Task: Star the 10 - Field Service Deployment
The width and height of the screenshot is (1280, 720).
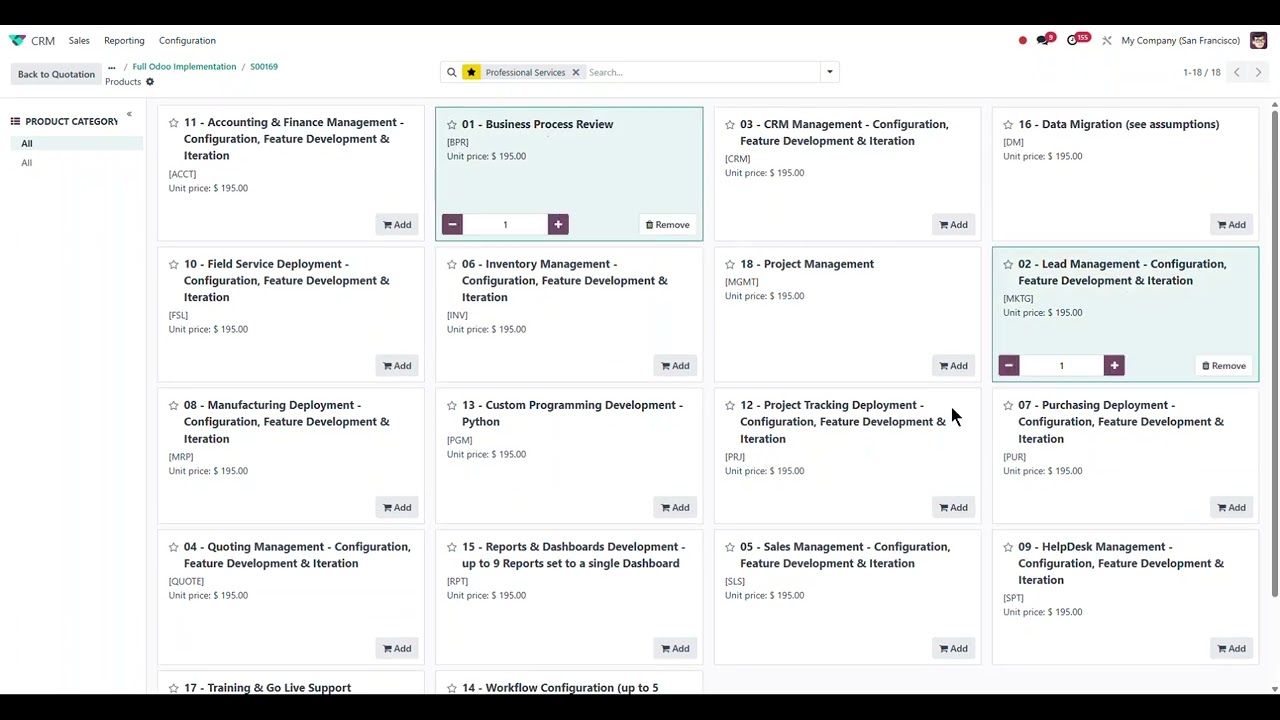Action: click(x=173, y=264)
